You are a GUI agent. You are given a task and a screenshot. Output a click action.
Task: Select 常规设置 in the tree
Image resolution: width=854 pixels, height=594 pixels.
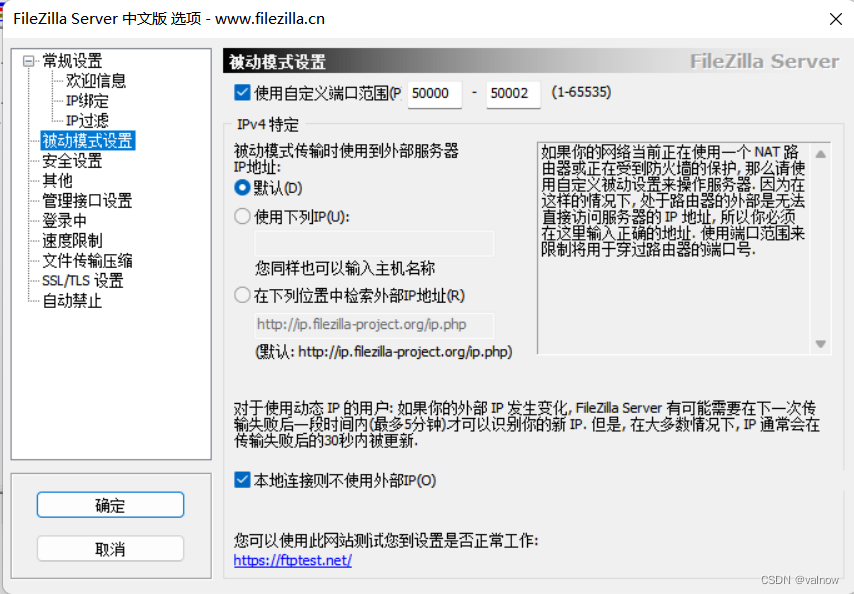pos(72,61)
